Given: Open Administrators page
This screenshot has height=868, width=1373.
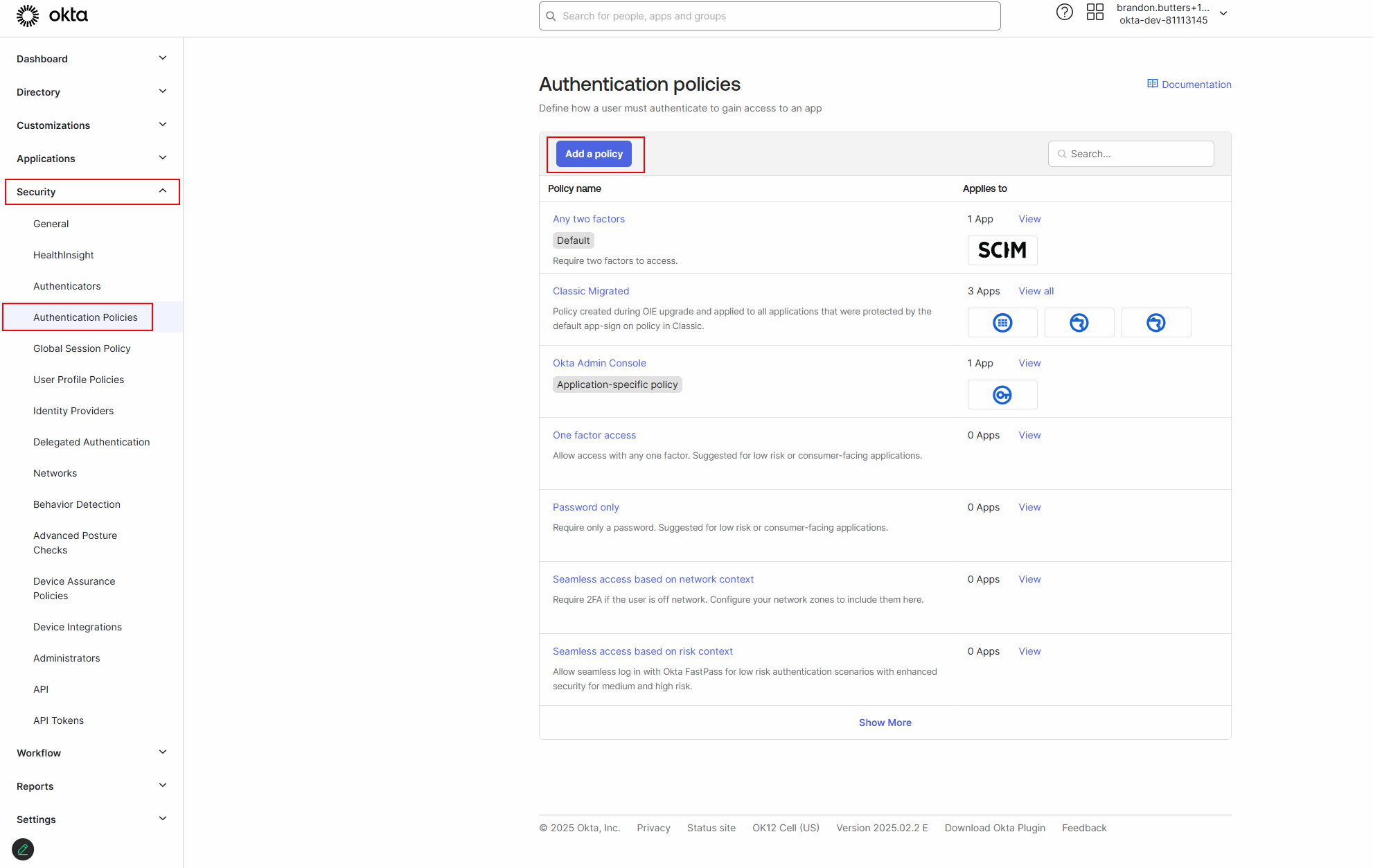Looking at the screenshot, I should pyautogui.click(x=67, y=658).
